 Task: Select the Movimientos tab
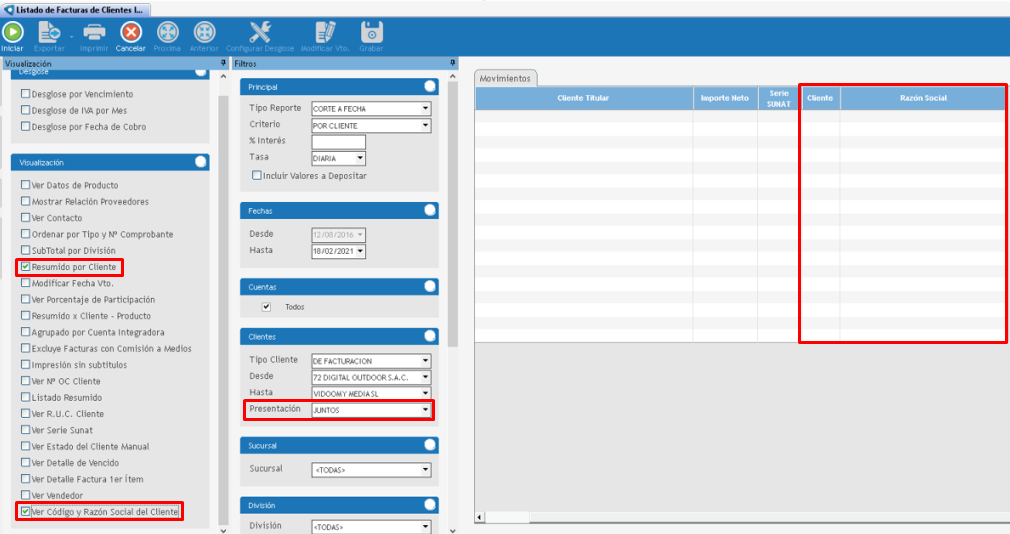[x=505, y=78]
